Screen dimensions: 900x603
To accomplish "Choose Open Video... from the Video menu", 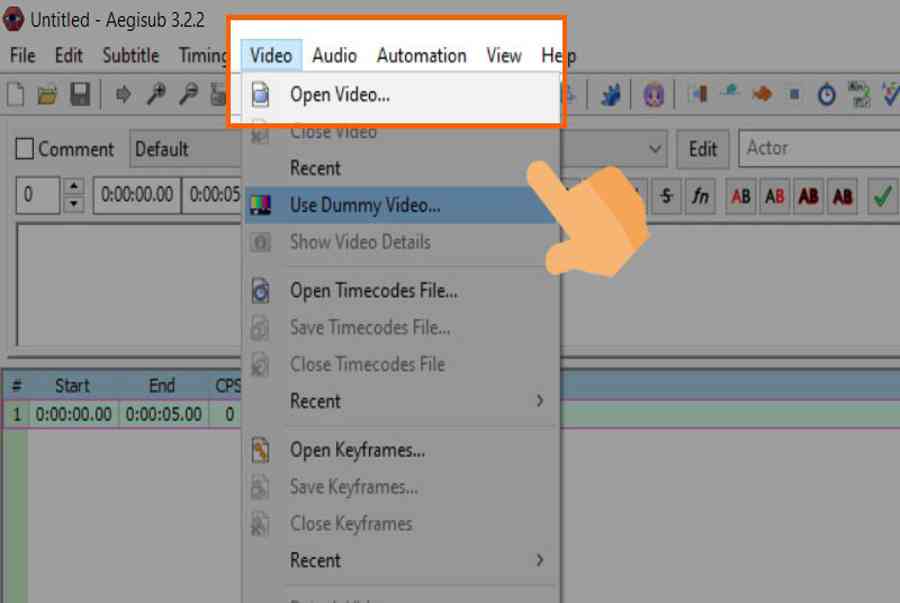I will (402, 95).
